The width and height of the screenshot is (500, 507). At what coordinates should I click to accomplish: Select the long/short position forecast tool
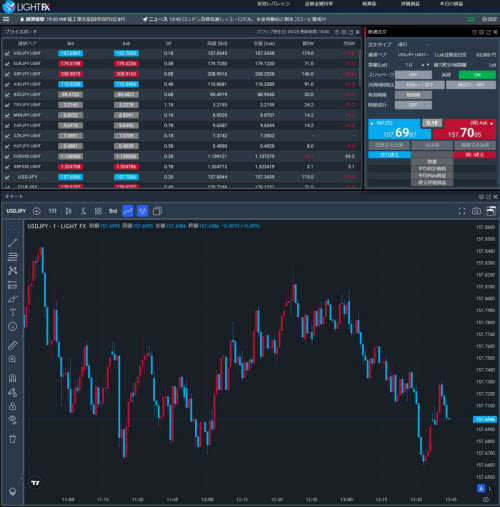point(13,285)
